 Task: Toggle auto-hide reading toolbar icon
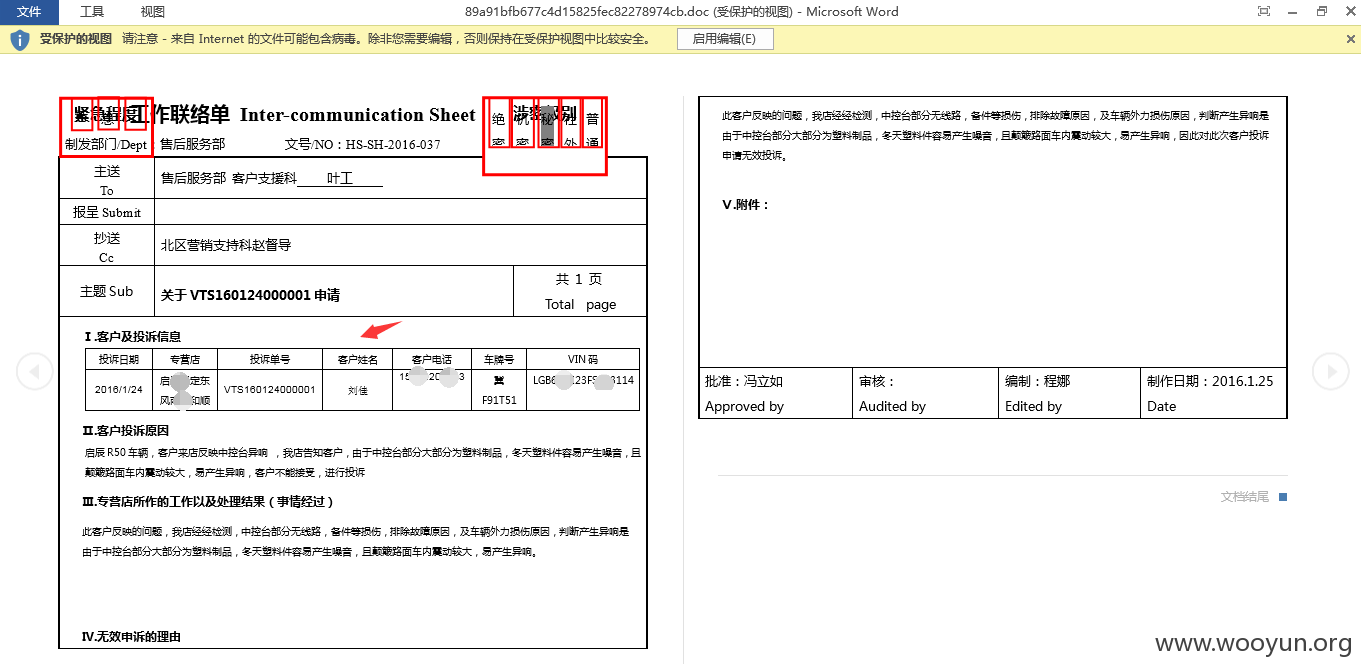coord(1264,12)
